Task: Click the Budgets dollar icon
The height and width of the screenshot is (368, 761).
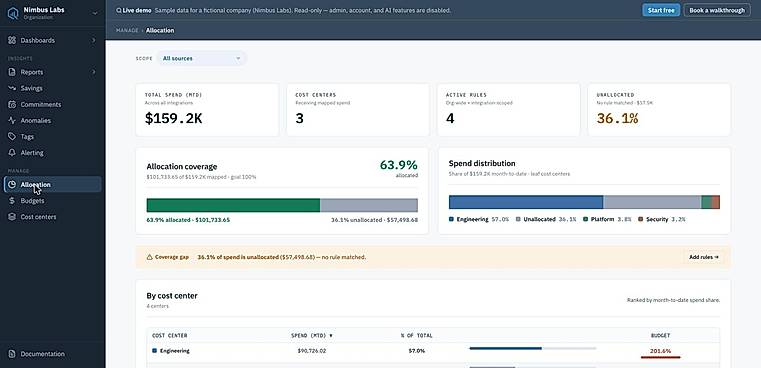Action: pos(12,201)
